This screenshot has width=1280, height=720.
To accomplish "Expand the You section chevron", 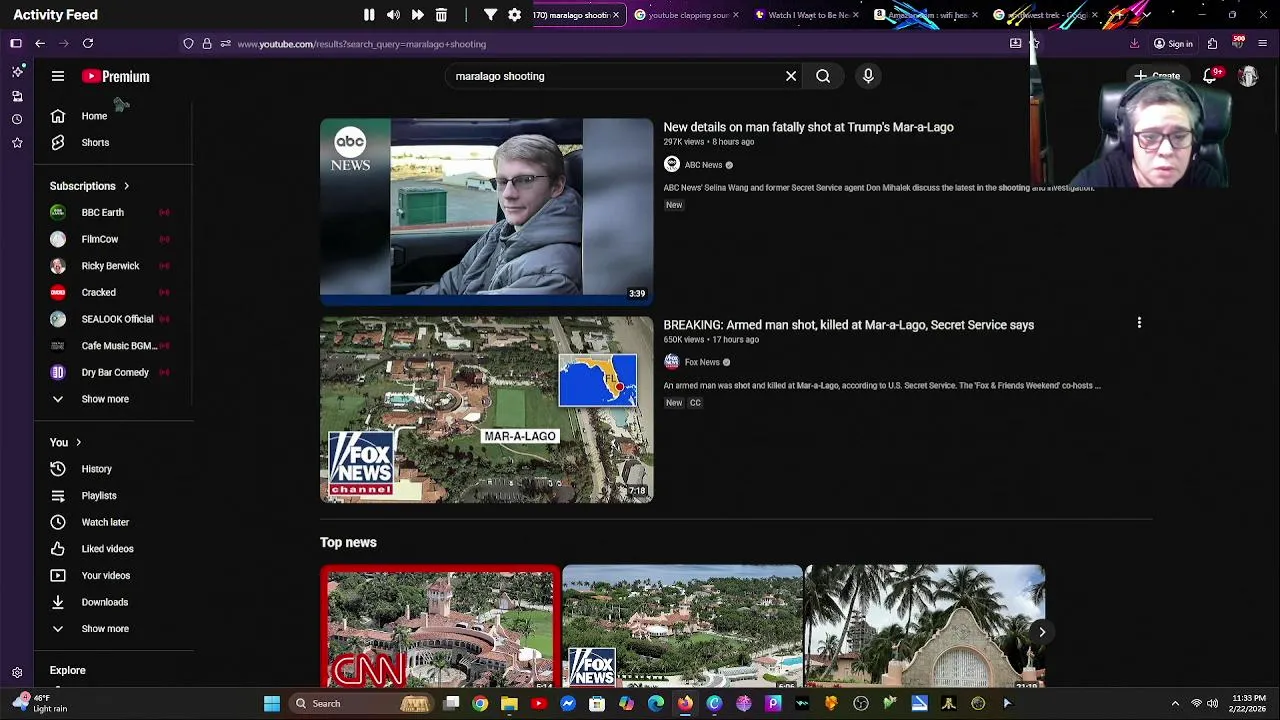I will click(x=78, y=443).
